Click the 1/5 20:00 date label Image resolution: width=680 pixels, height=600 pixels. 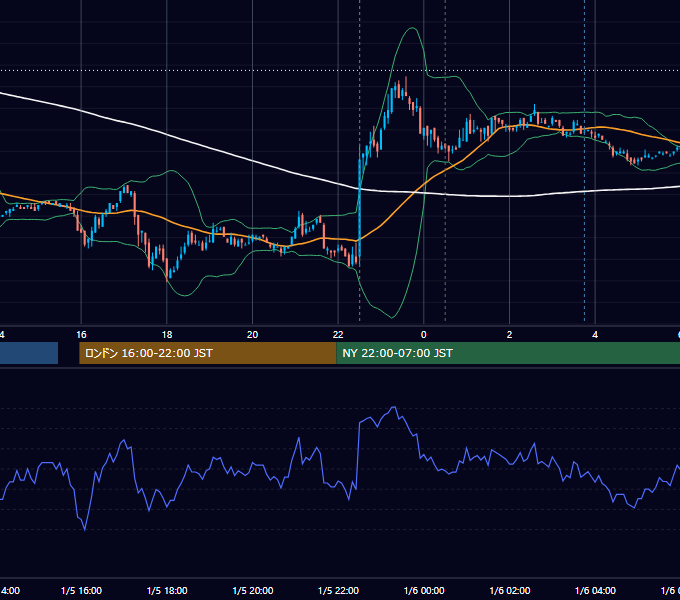click(x=253, y=590)
